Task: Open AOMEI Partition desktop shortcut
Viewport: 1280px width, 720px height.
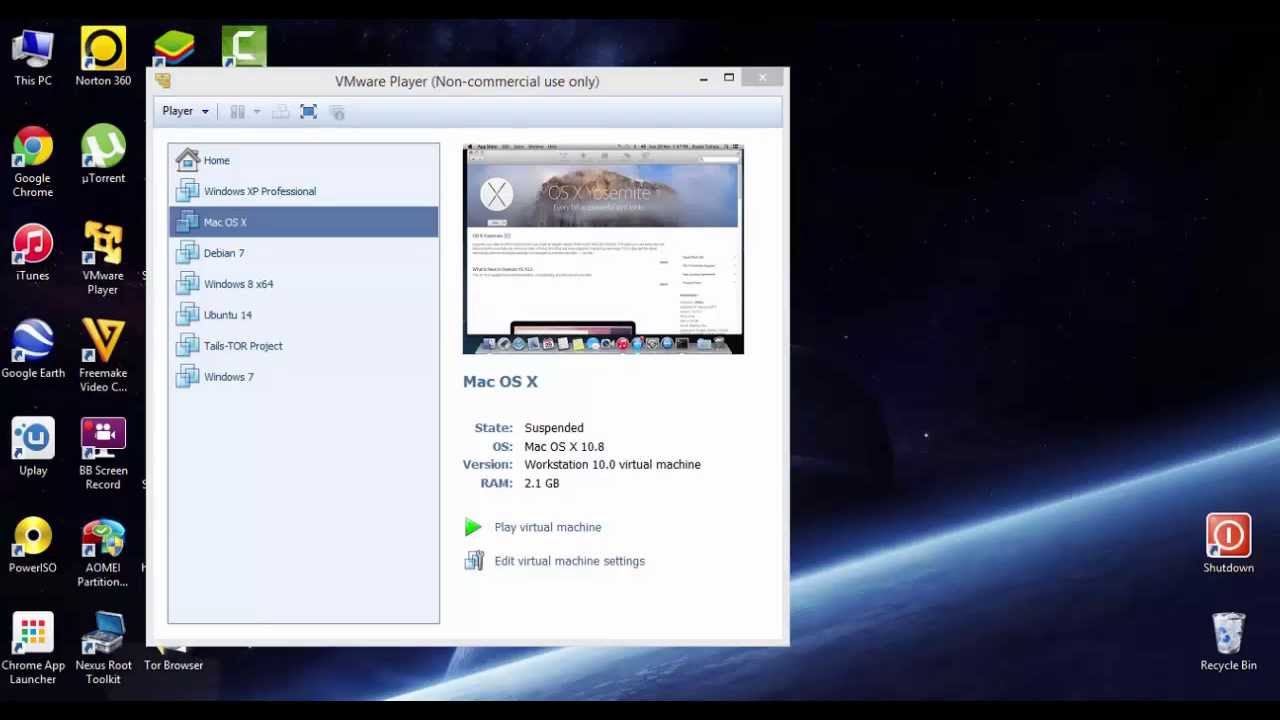Action: (103, 552)
